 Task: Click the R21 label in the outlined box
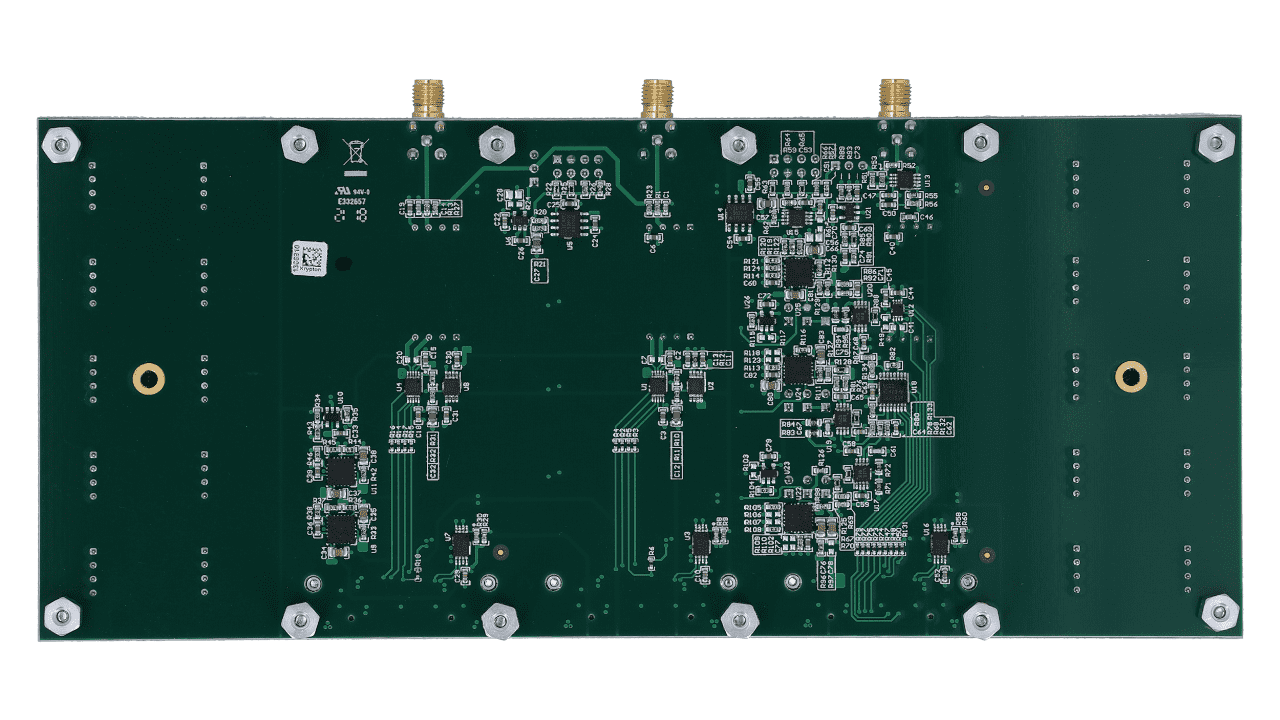coord(540,264)
